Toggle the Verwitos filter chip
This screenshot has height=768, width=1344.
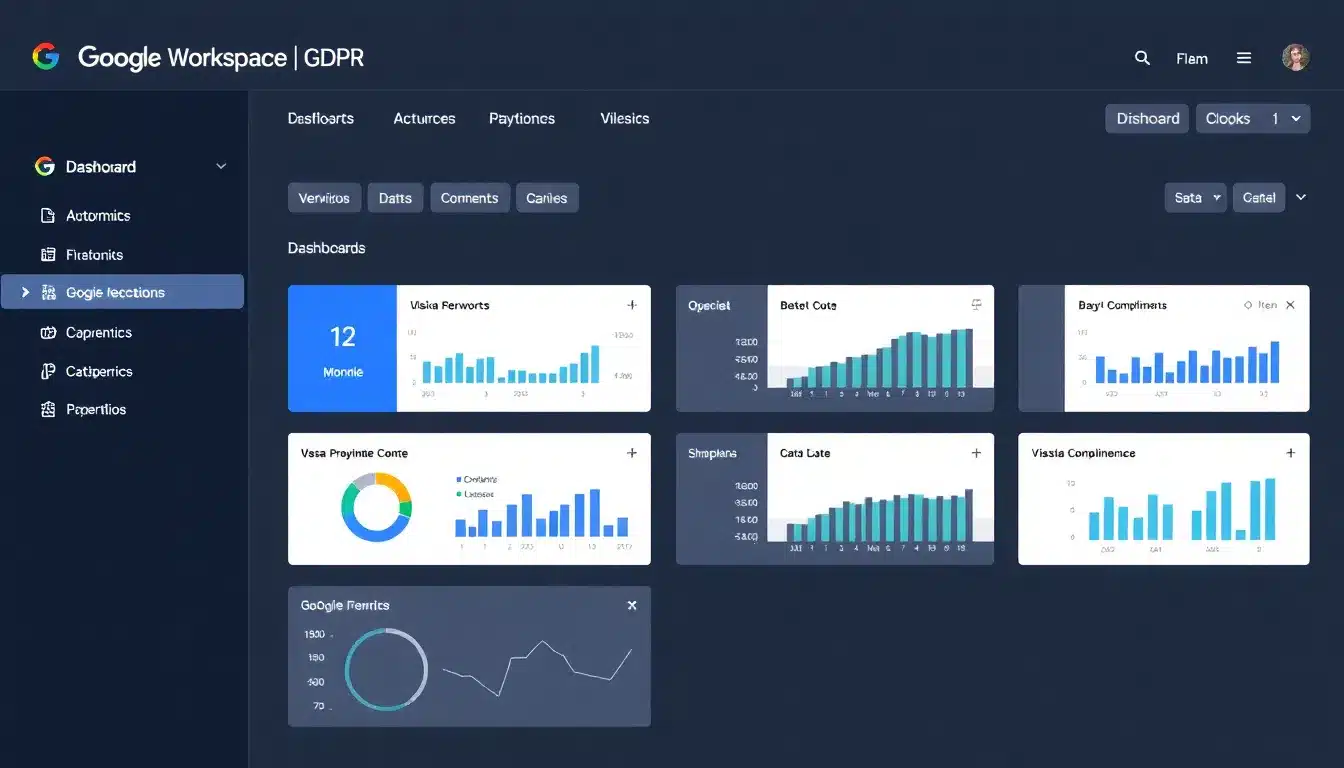point(324,197)
